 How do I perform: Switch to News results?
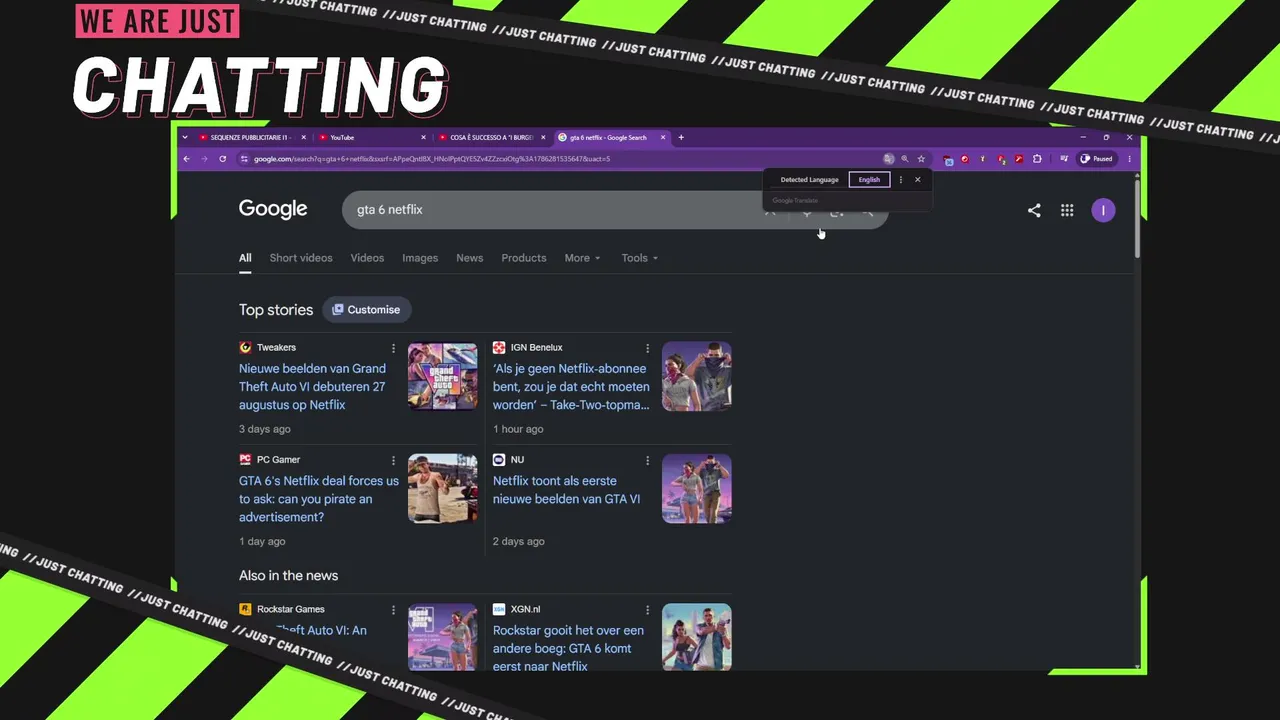(x=469, y=258)
